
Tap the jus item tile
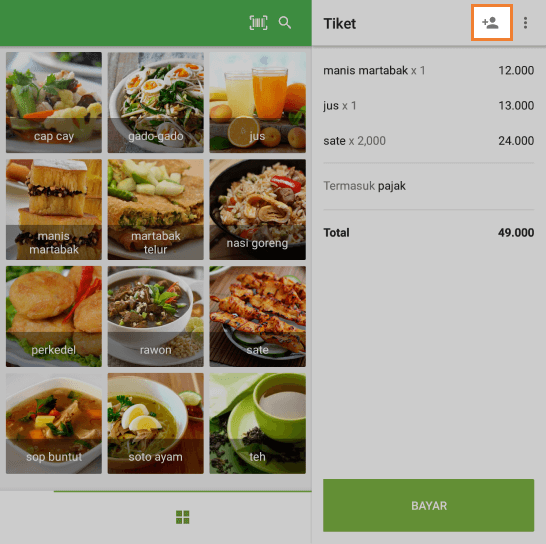257,102
